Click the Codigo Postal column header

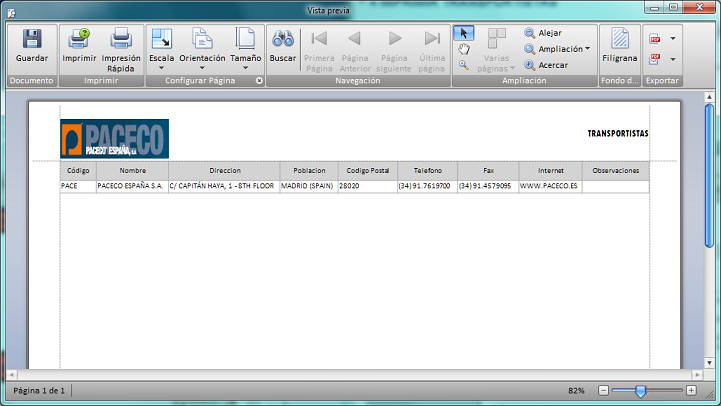tap(368, 171)
